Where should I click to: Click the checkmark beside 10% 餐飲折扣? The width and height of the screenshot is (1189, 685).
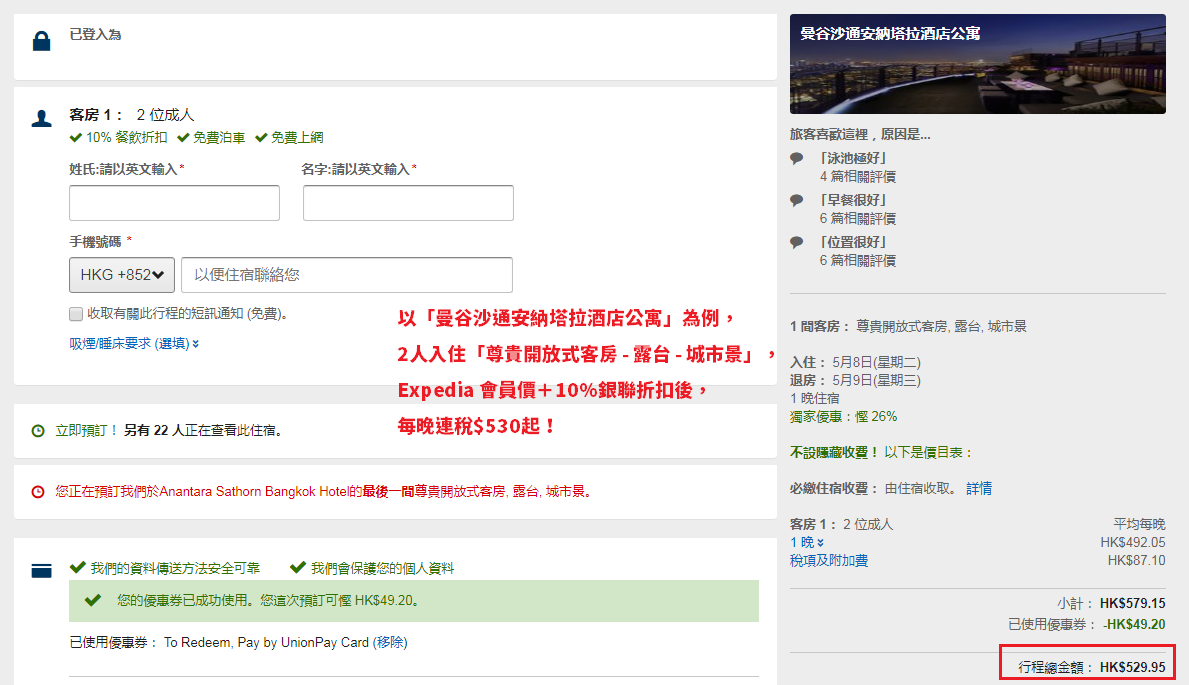tap(76, 137)
